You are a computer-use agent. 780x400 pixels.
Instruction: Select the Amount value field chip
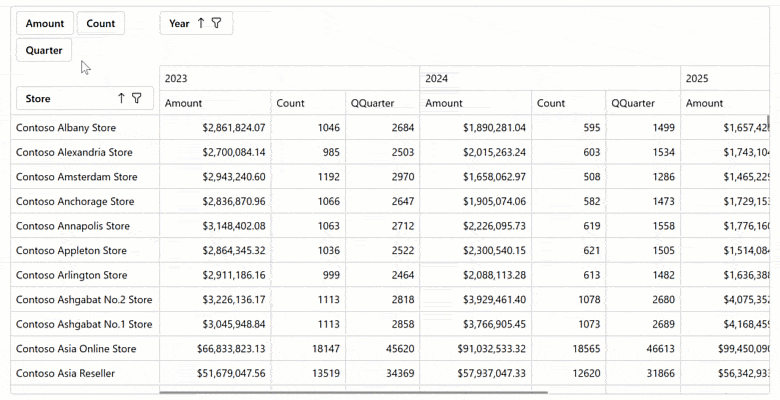pyautogui.click(x=45, y=23)
